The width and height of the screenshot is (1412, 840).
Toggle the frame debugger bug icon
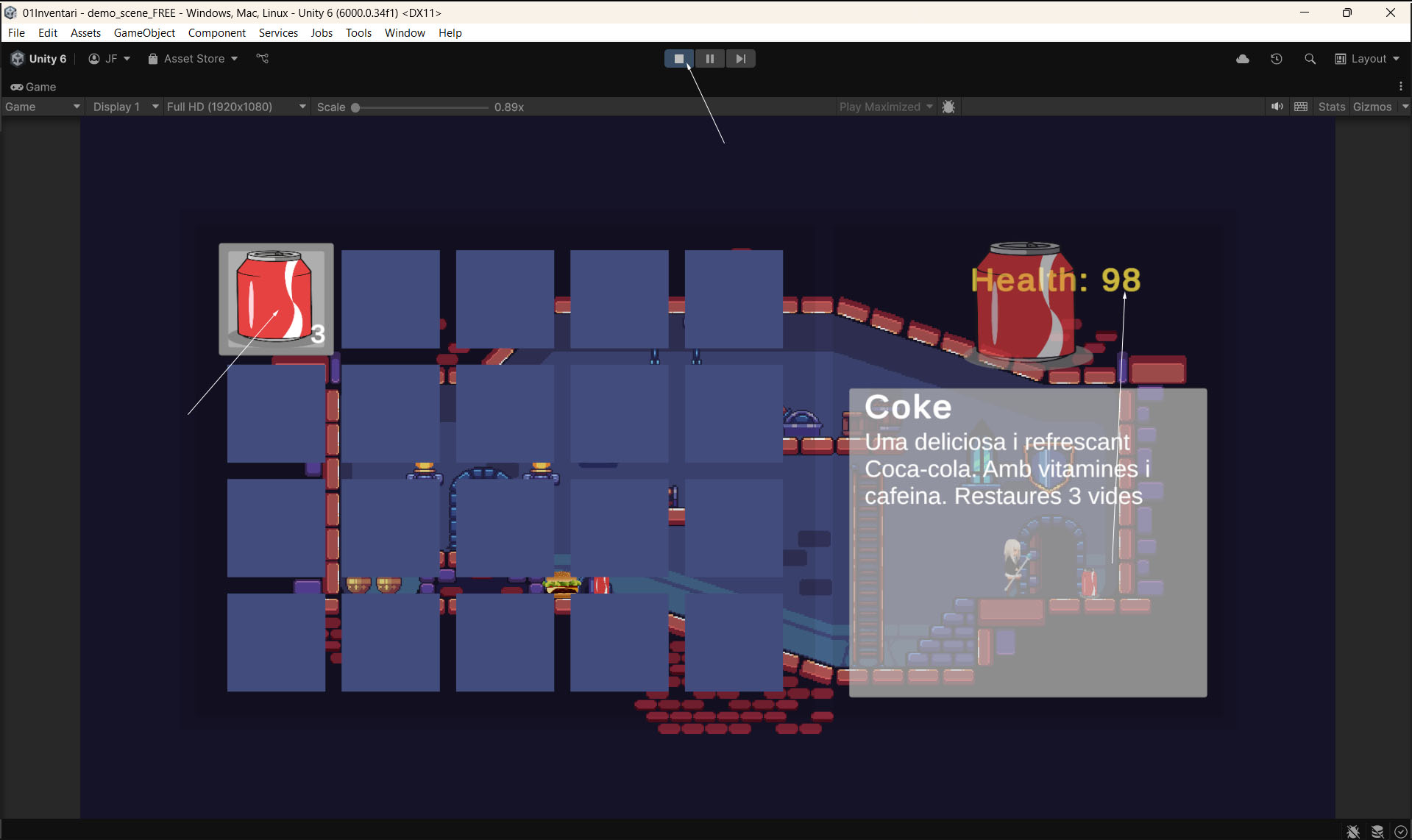pos(948,107)
